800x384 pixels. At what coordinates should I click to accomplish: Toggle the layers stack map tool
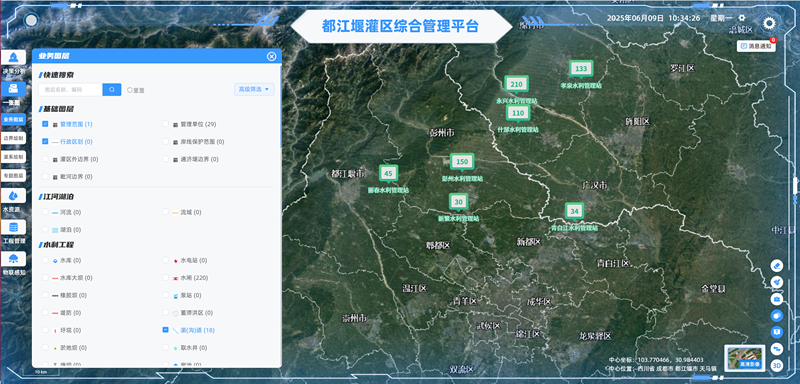(777, 316)
